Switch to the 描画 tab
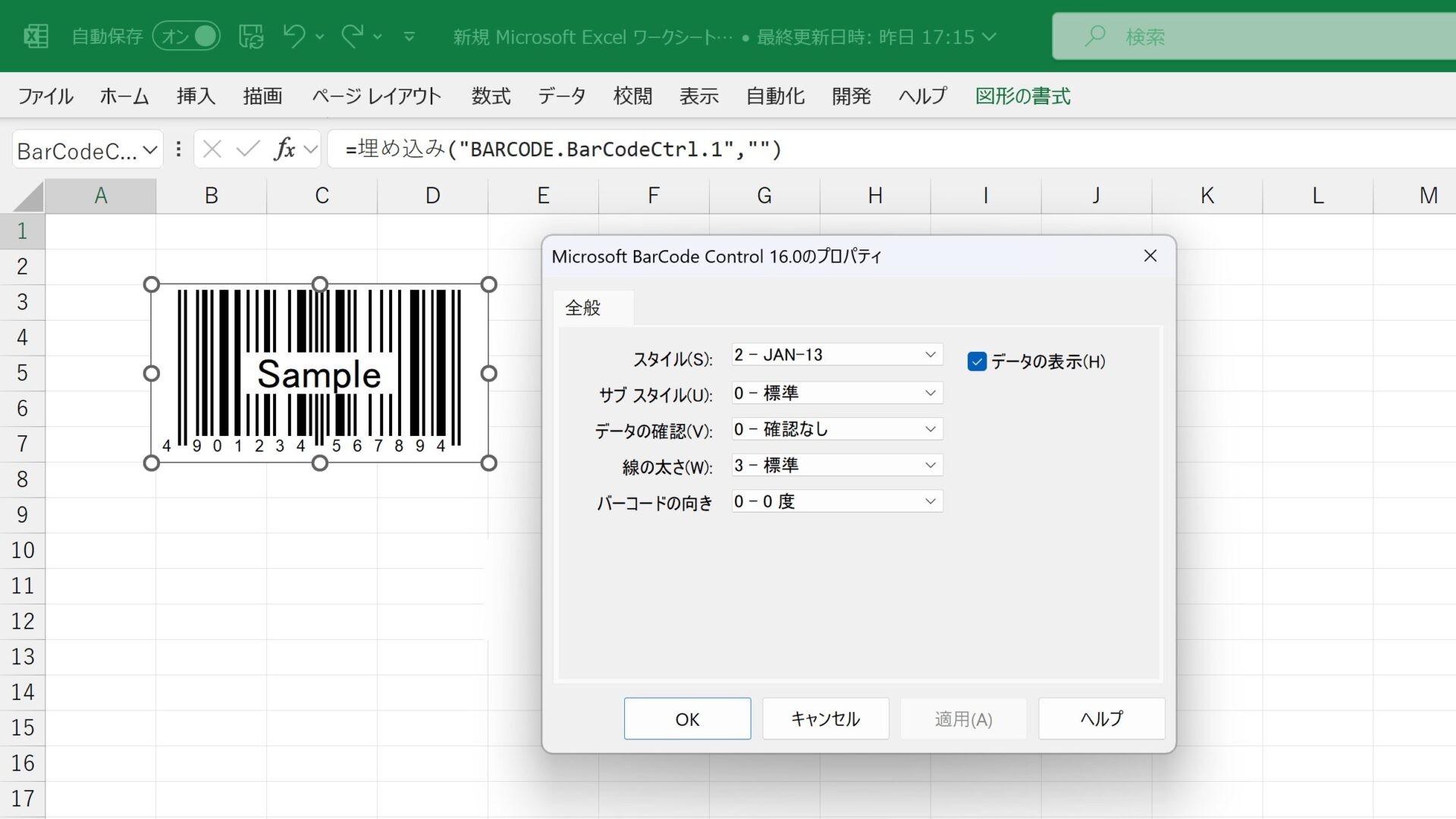This screenshot has width=1456, height=819. 262,96
